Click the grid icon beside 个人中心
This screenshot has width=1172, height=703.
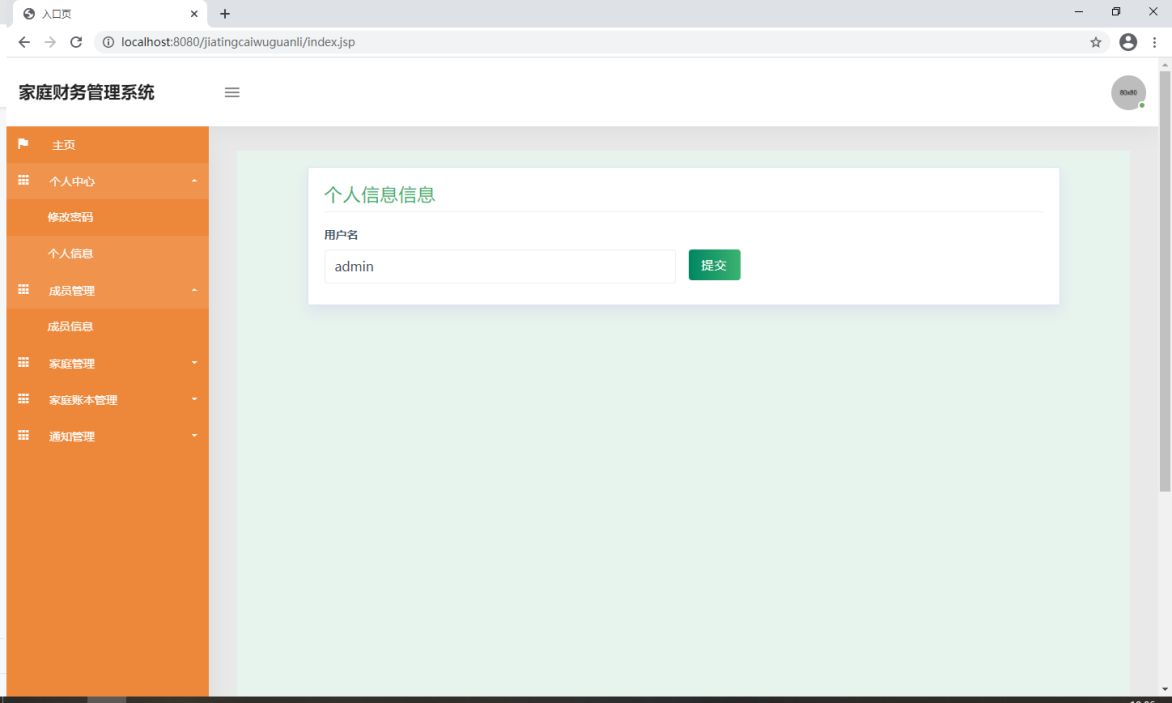(x=23, y=180)
